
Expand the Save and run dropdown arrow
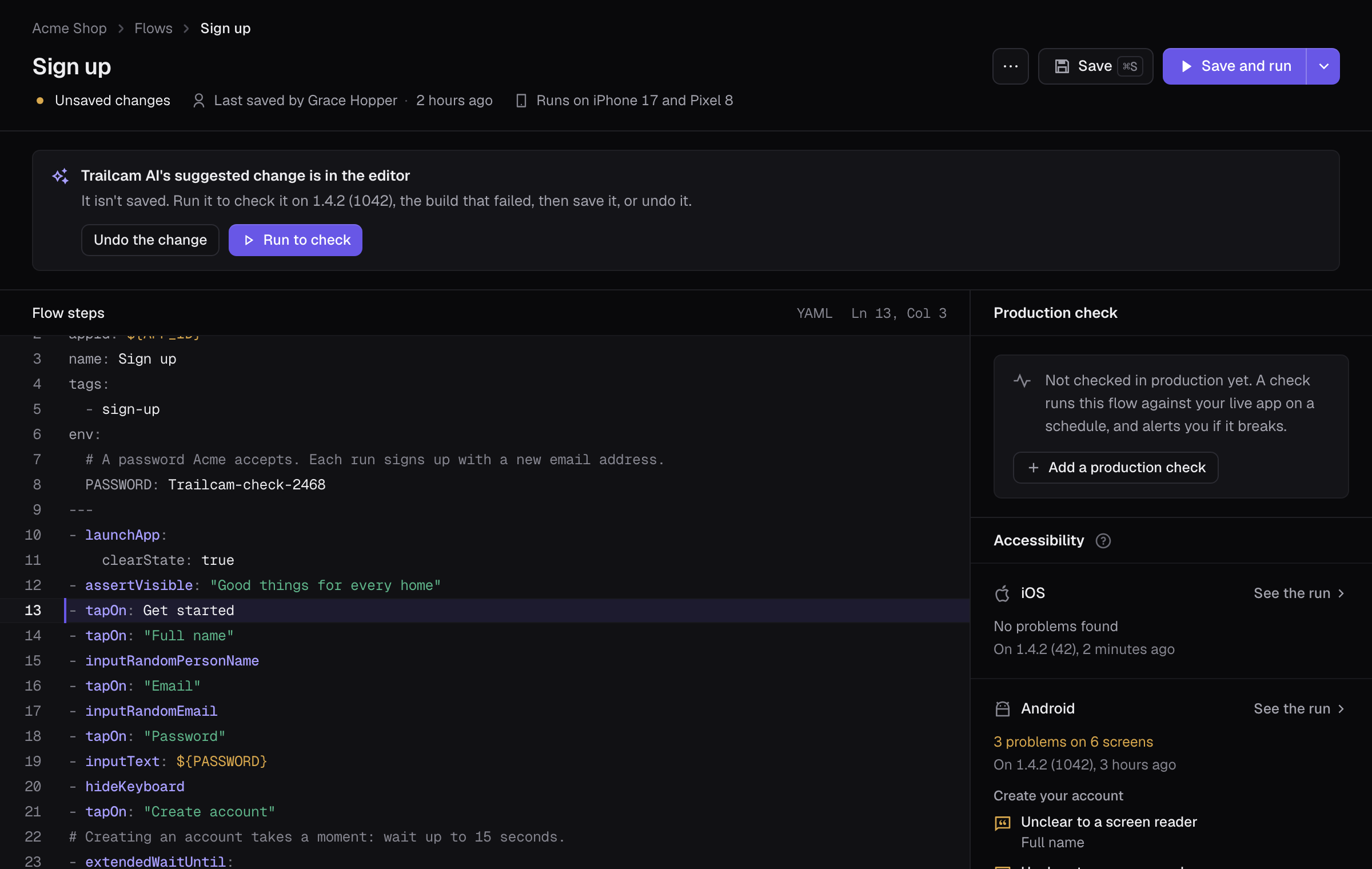[1323, 66]
